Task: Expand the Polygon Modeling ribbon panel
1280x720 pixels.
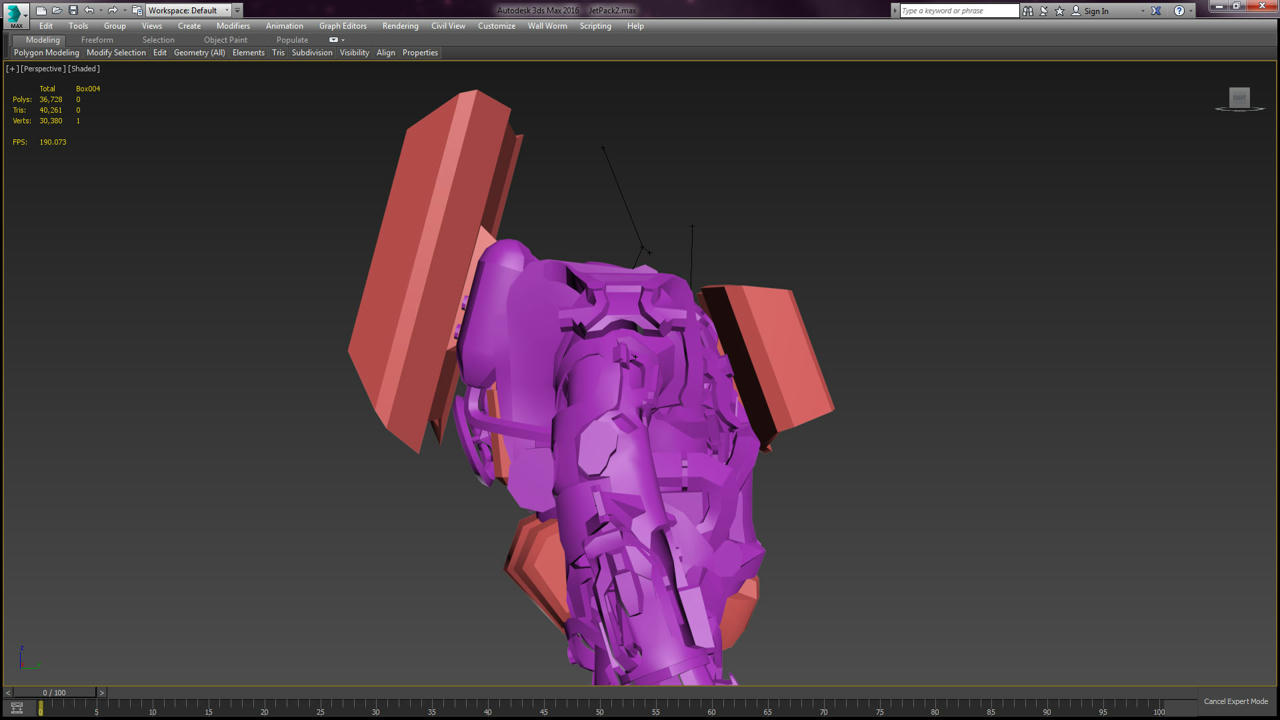Action: point(46,53)
